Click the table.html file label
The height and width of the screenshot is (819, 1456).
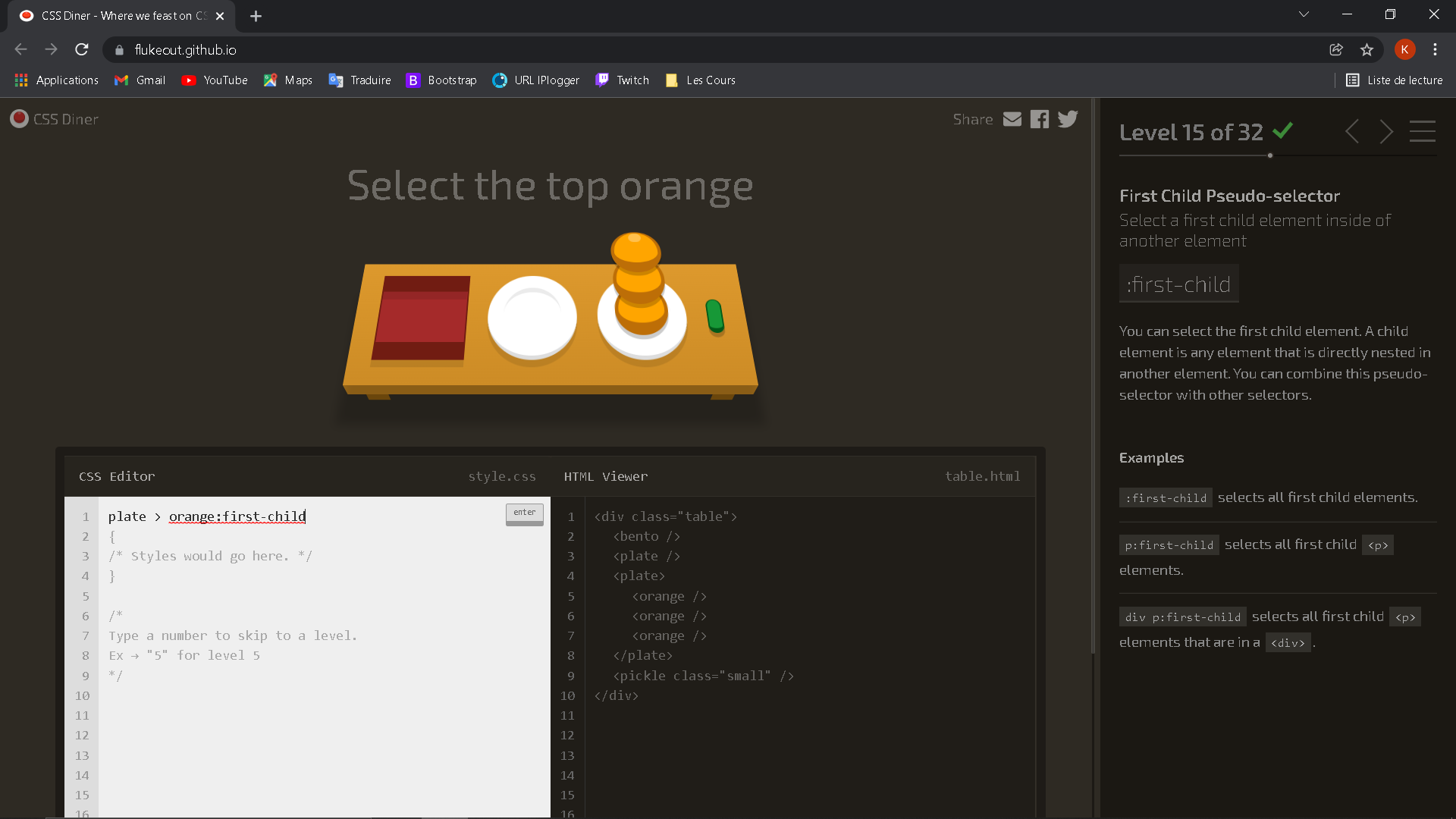click(982, 476)
